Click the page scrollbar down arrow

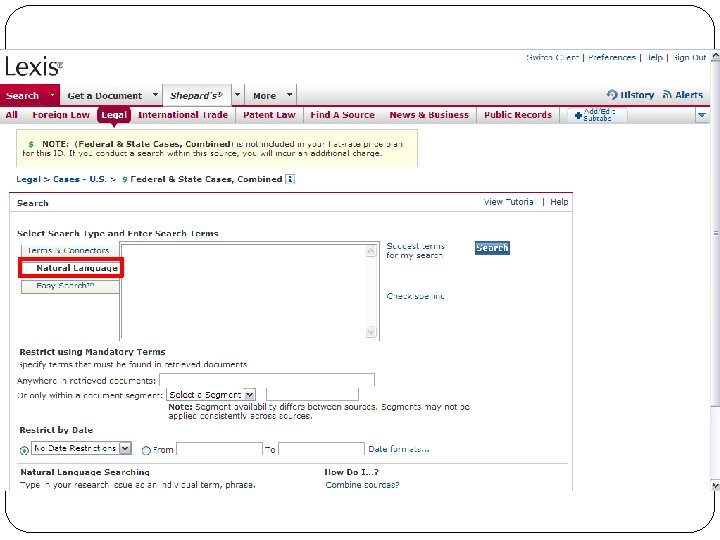[x=715, y=485]
